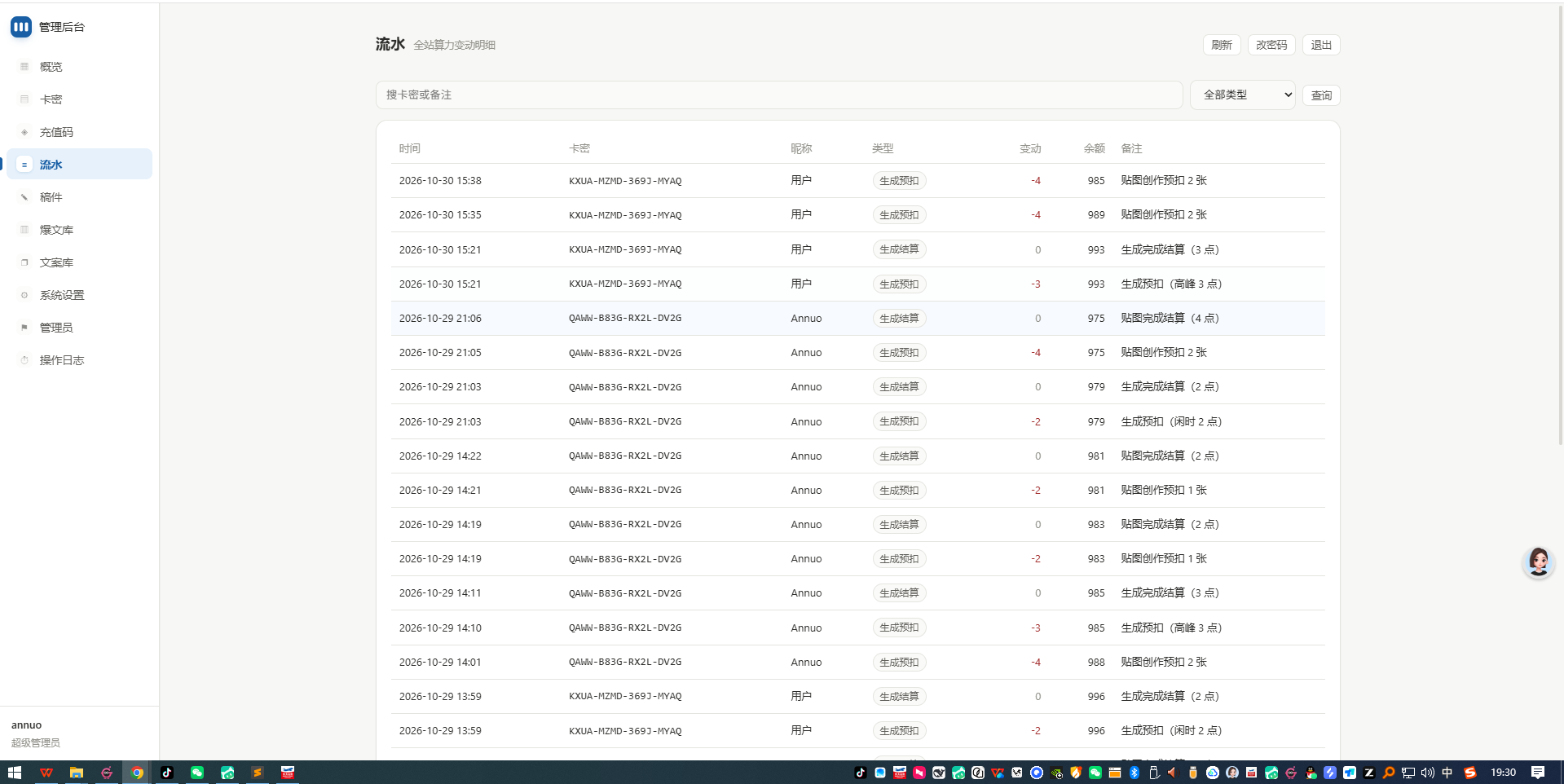Click the 生成预扣 tag in the 15:38 row
The height and width of the screenshot is (784, 1564).
(899, 181)
